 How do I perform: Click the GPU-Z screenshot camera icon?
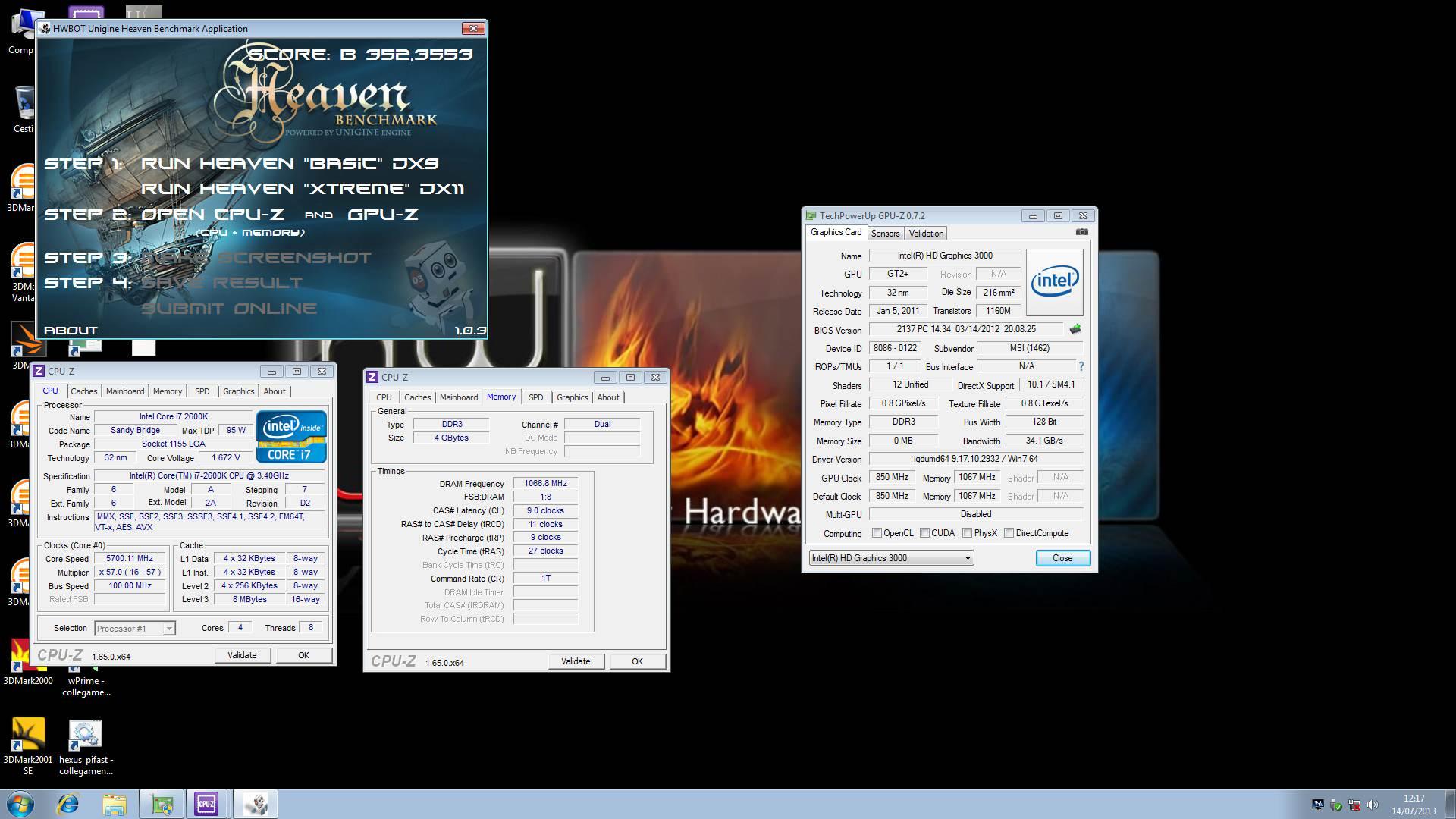[1082, 232]
